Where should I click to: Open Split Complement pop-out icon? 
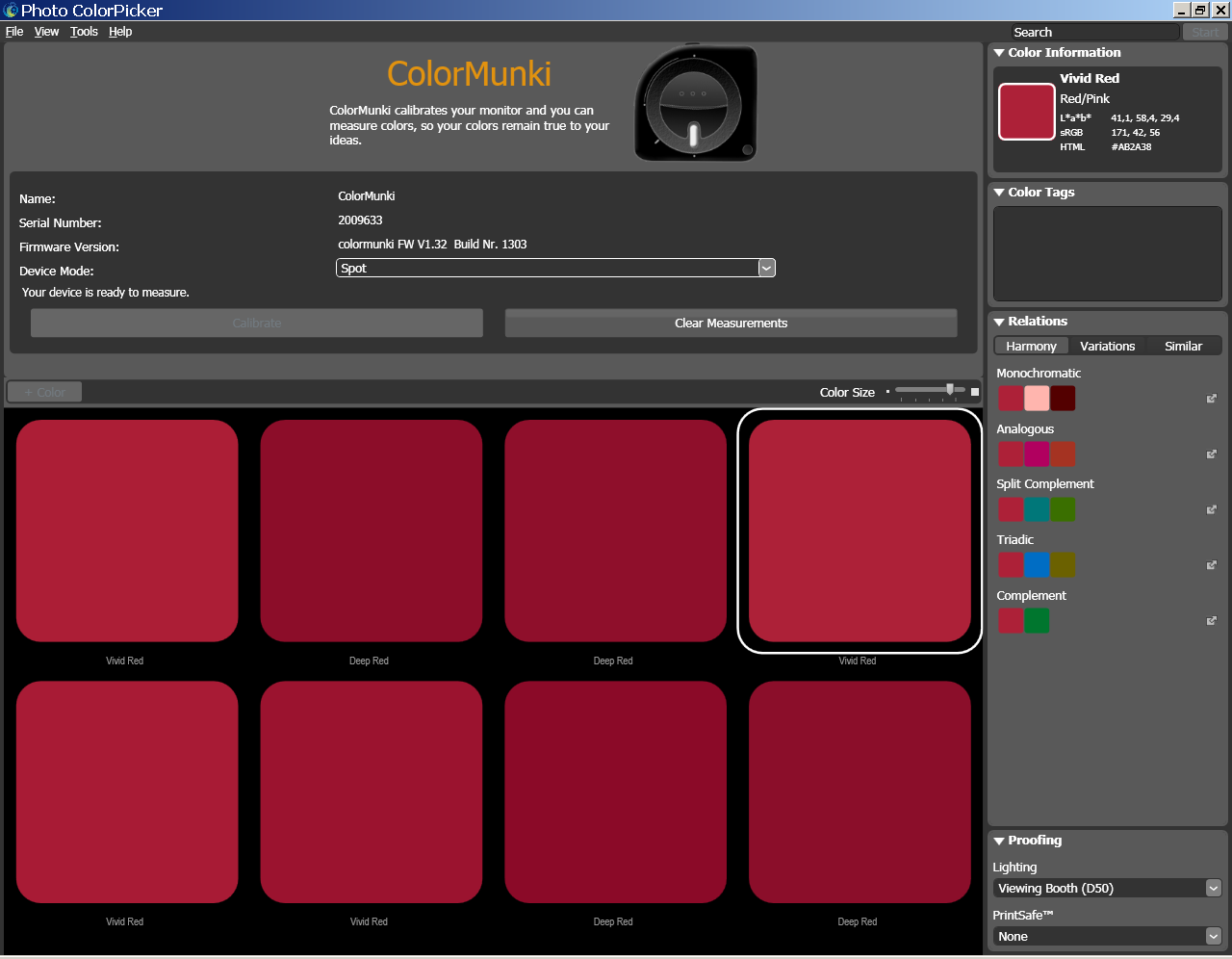(1212, 509)
